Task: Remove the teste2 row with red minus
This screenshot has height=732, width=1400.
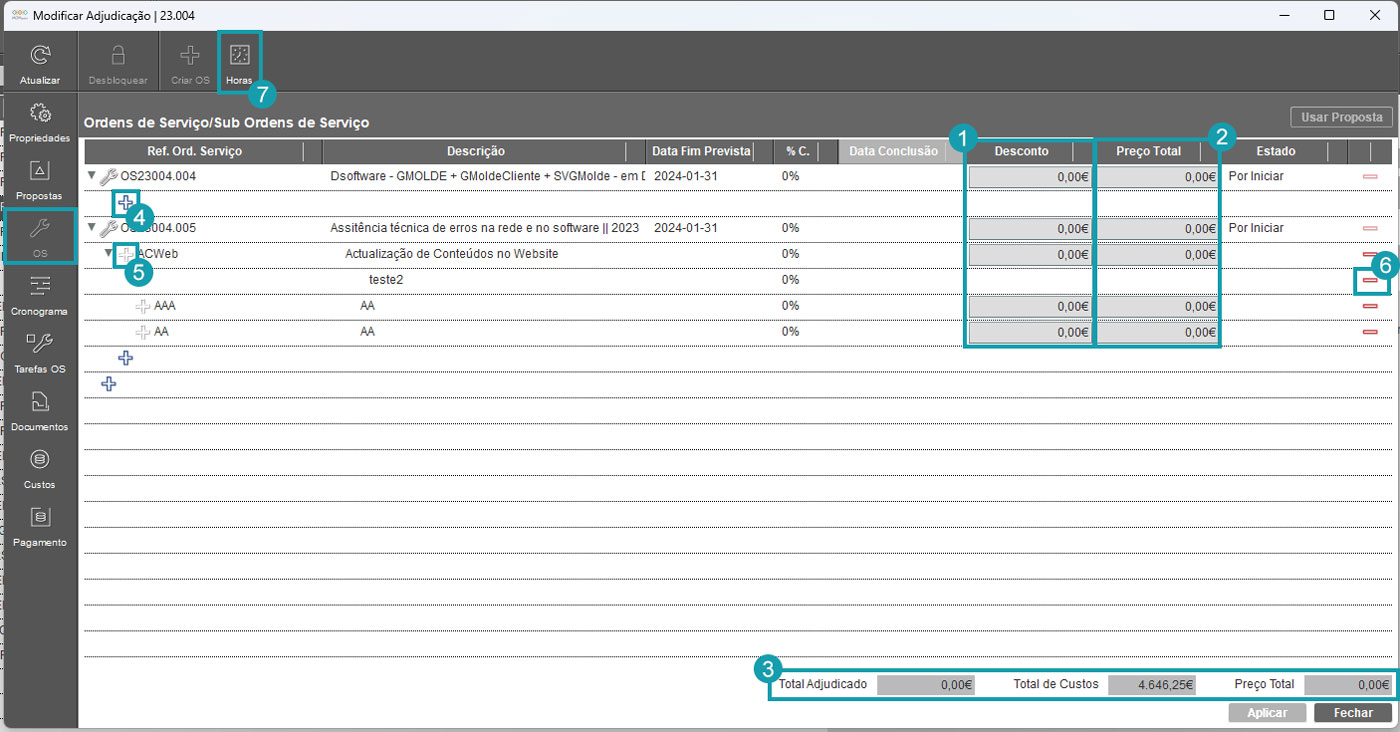Action: [x=1370, y=281]
